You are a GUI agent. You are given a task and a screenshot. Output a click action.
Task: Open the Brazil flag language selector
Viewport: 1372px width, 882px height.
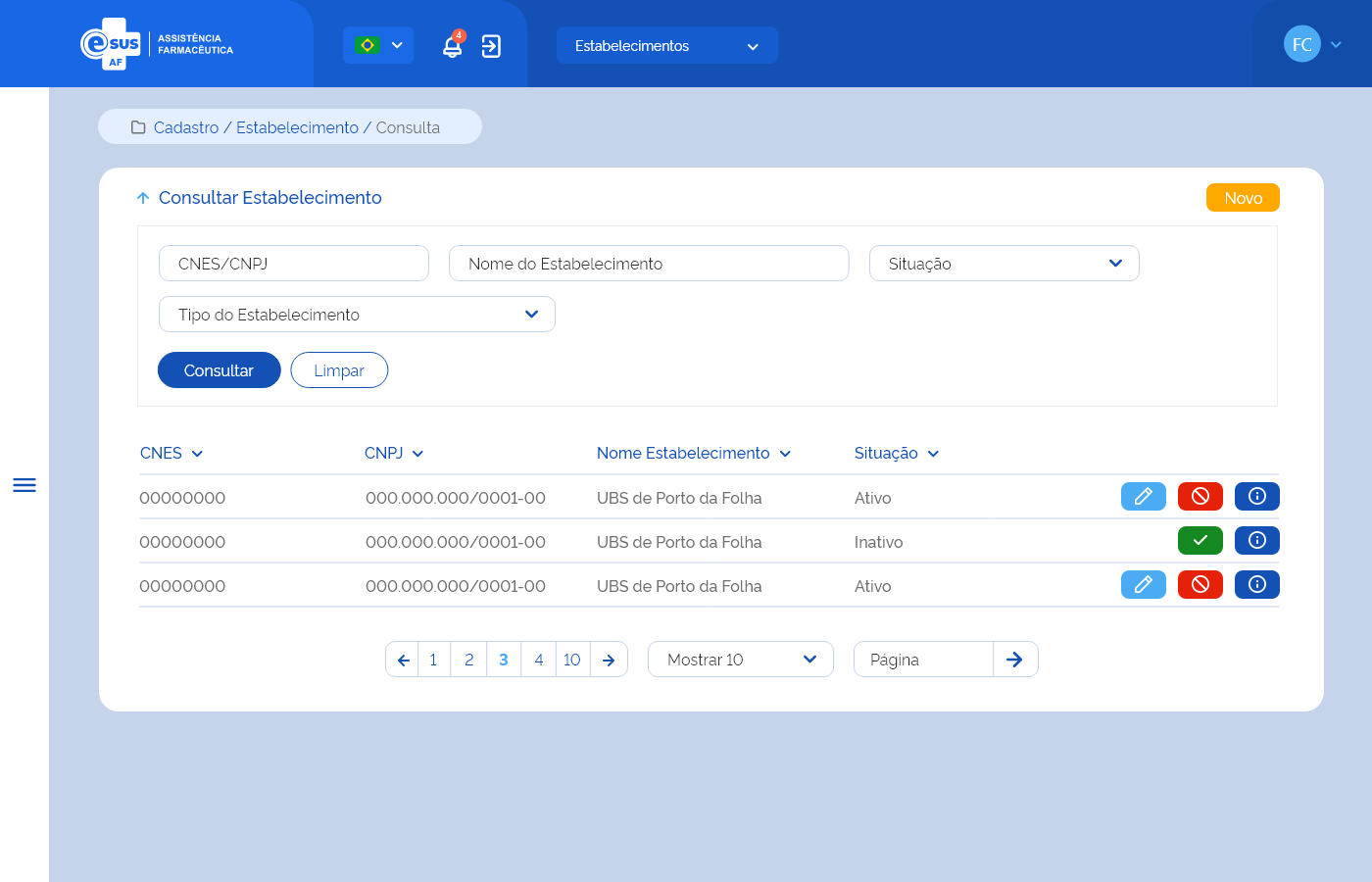tap(378, 45)
